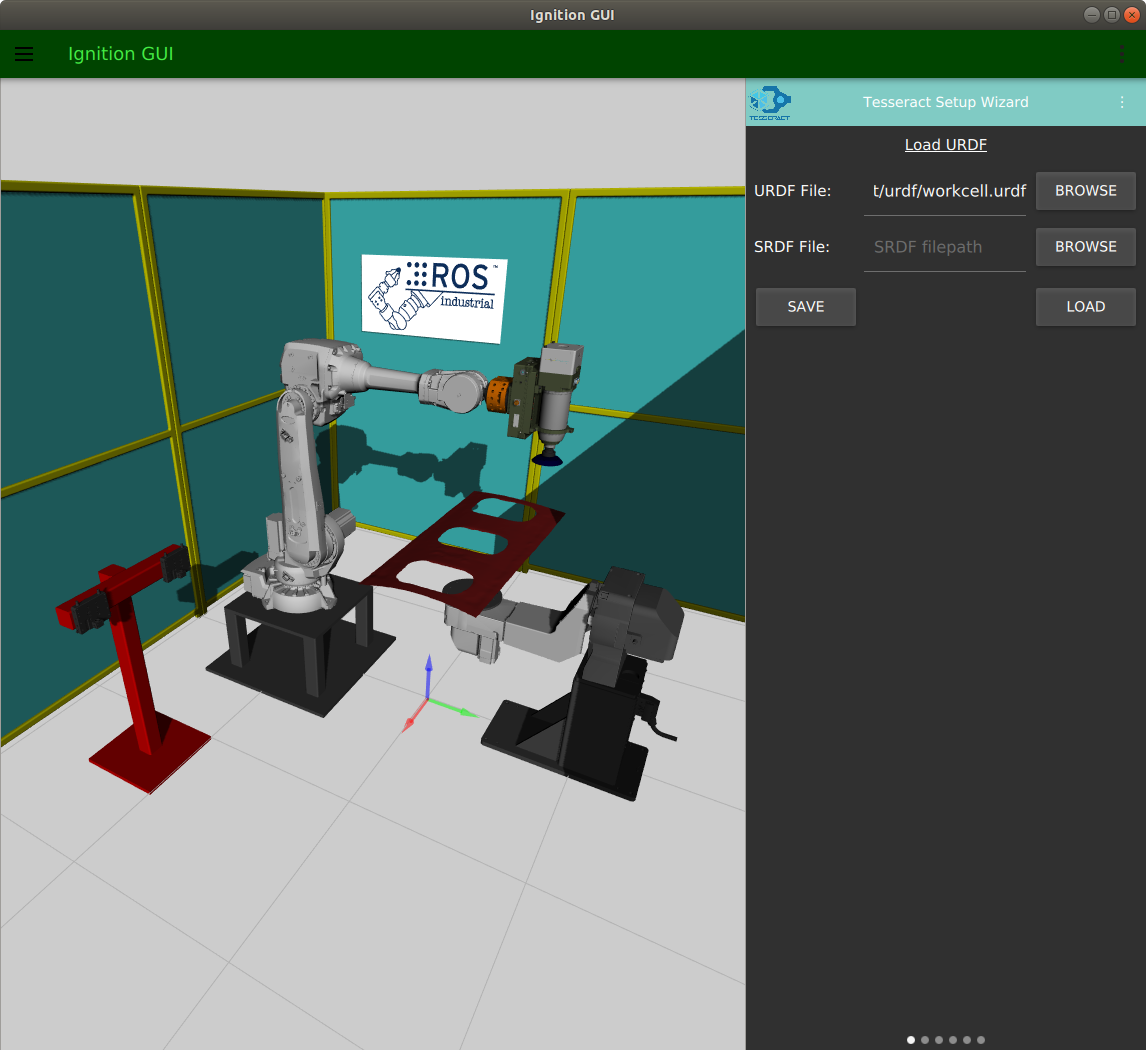The height and width of the screenshot is (1050, 1146).
Task: Maximize the Ignition GUI window
Action: coord(1111,14)
